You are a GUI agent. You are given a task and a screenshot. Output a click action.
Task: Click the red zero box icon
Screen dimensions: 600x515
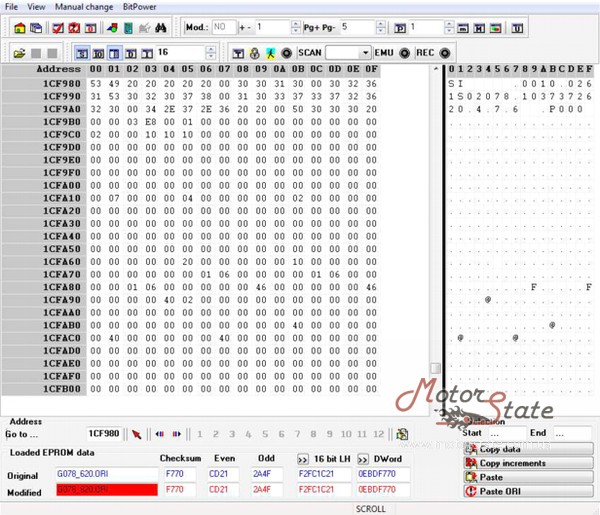tap(91, 28)
